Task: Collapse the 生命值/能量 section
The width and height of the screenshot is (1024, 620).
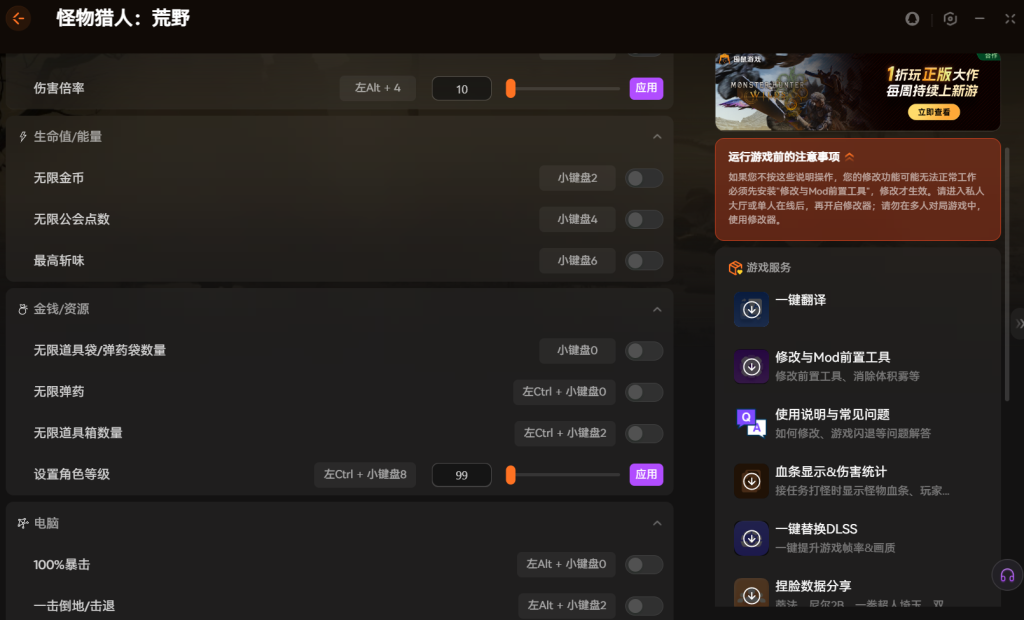Action: [657, 137]
